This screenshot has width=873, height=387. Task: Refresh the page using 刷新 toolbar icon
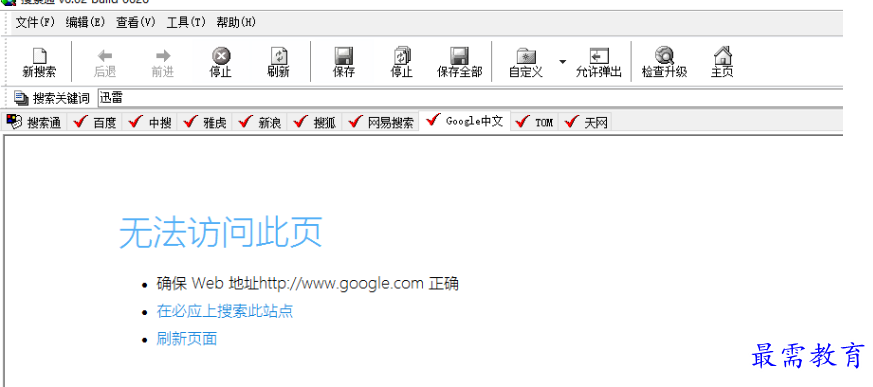[x=278, y=62]
